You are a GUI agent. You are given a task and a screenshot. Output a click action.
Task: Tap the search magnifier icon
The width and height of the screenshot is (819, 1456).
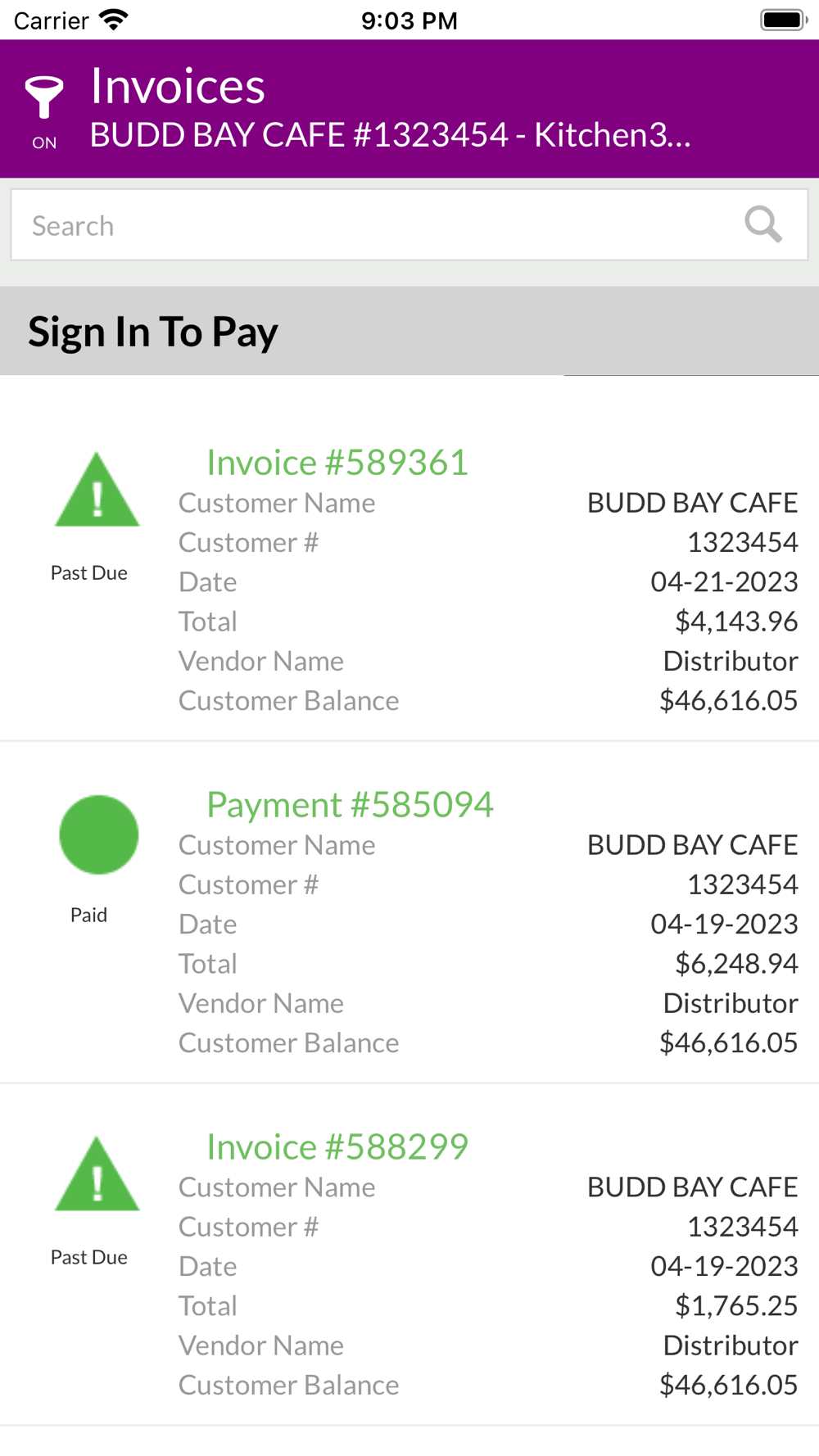point(762,224)
